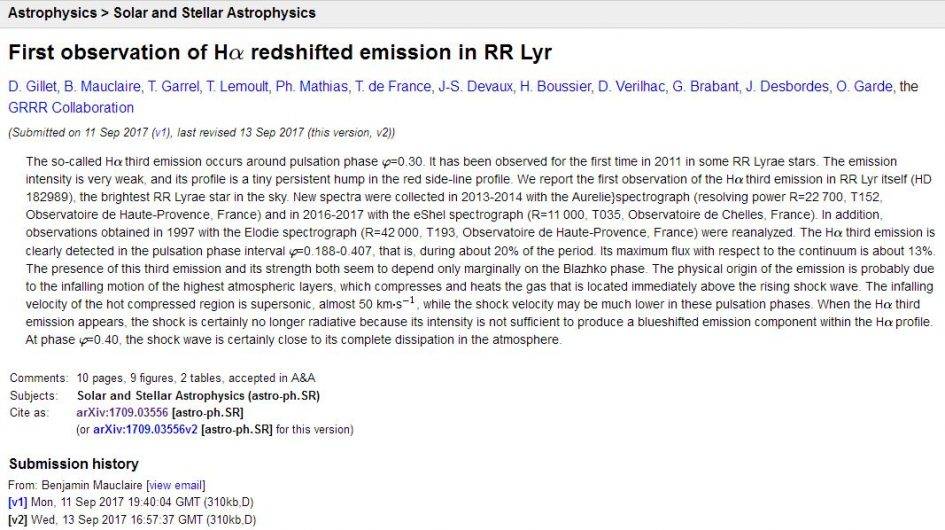Open H. Boussier author link
This screenshot has height=530, width=945.
pyautogui.click(x=555, y=87)
